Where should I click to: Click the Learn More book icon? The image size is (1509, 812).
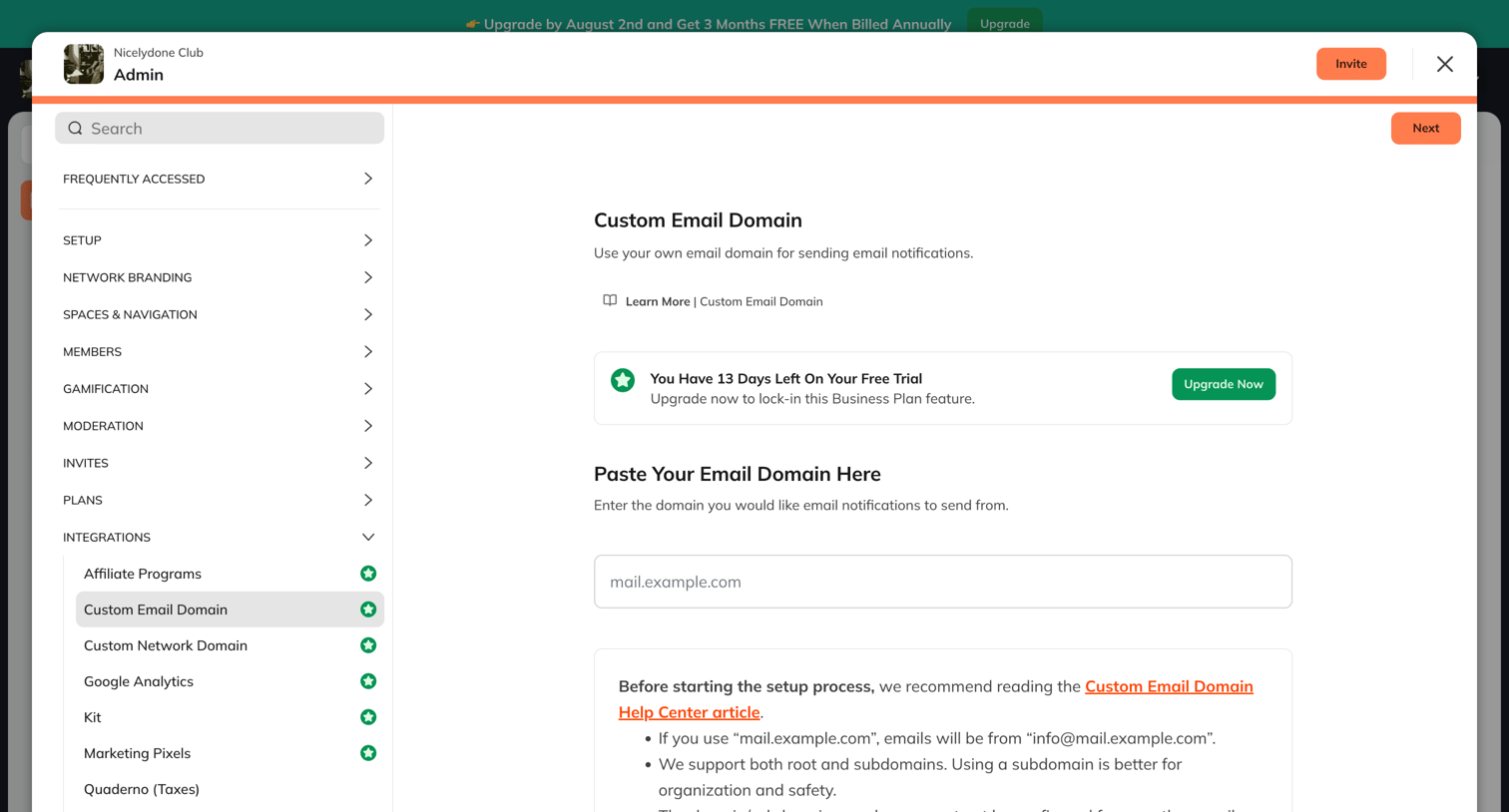coord(610,300)
